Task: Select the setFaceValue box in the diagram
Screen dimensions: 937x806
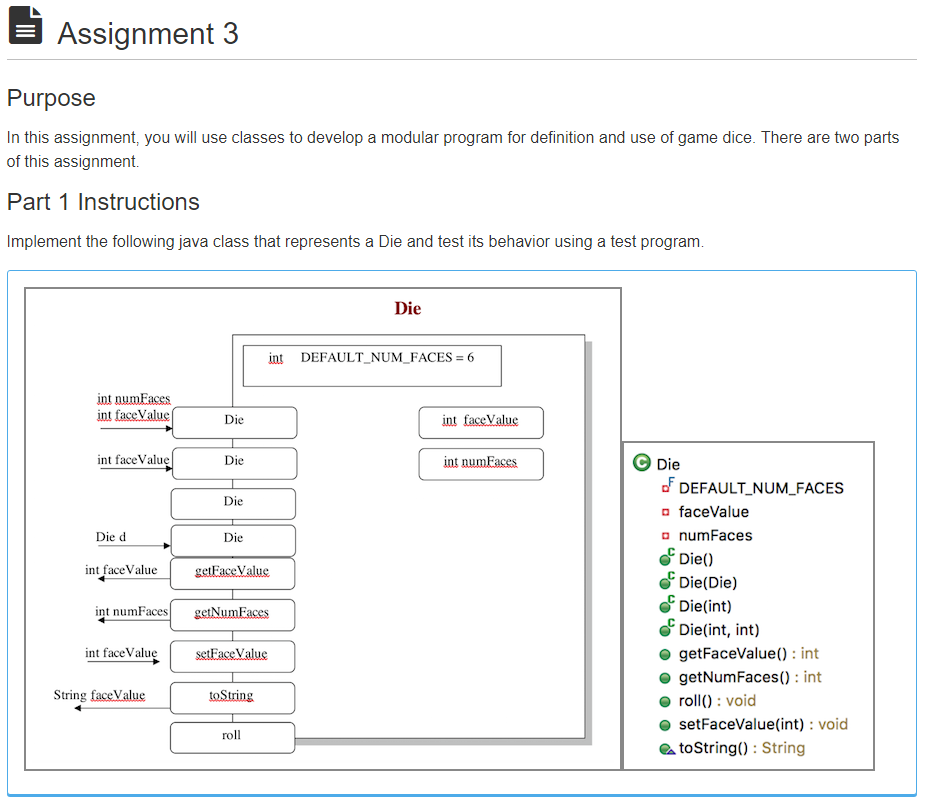Action: click(x=232, y=656)
